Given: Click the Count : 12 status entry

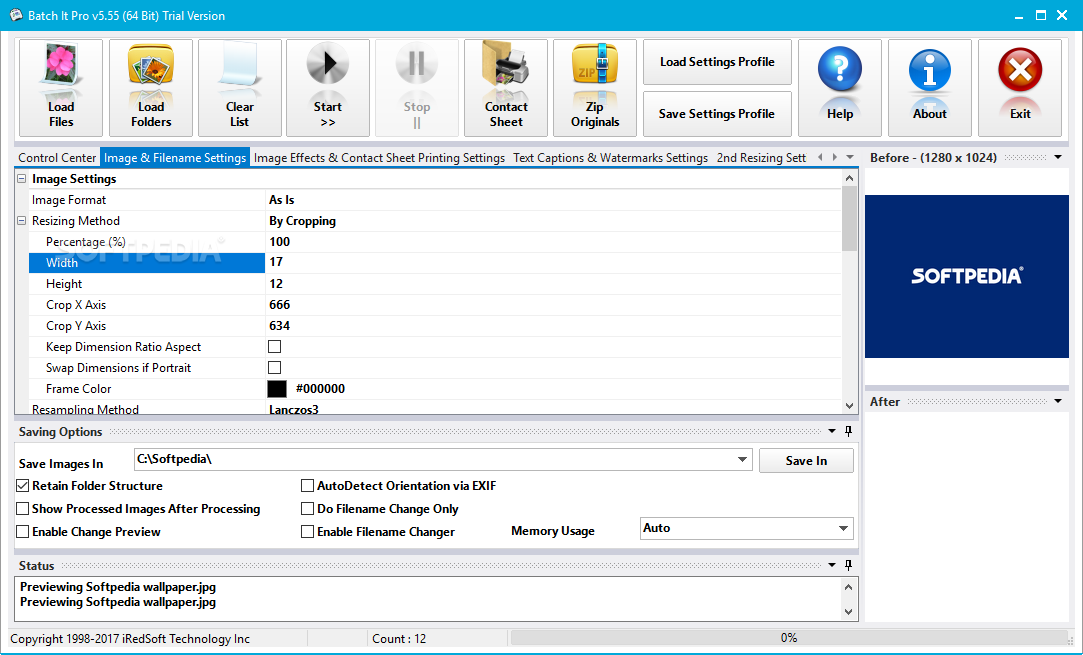Looking at the screenshot, I should 399,638.
